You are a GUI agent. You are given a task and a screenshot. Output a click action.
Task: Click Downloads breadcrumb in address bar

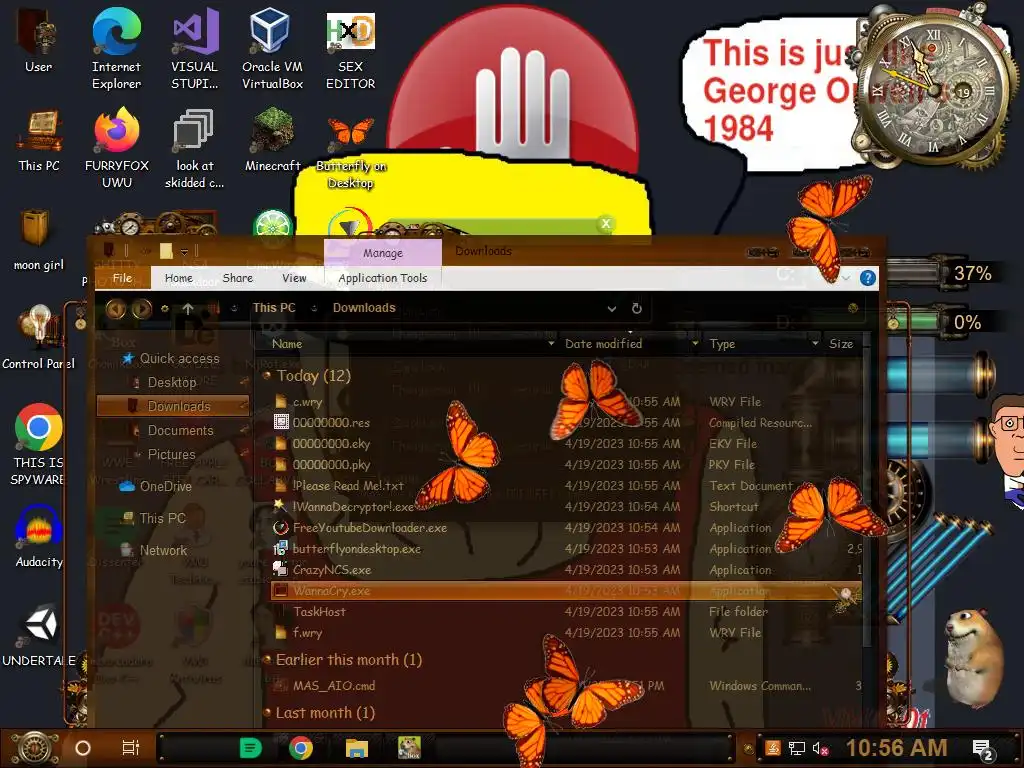click(x=364, y=308)
